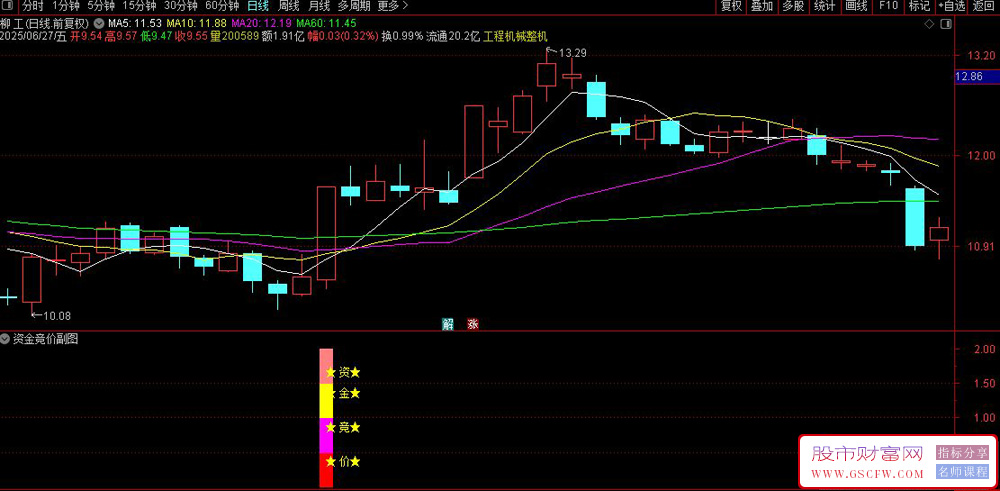Activate the 画线 drawing tool button
Viewport: 1000px width, 491px height.
tap(857, 6)
